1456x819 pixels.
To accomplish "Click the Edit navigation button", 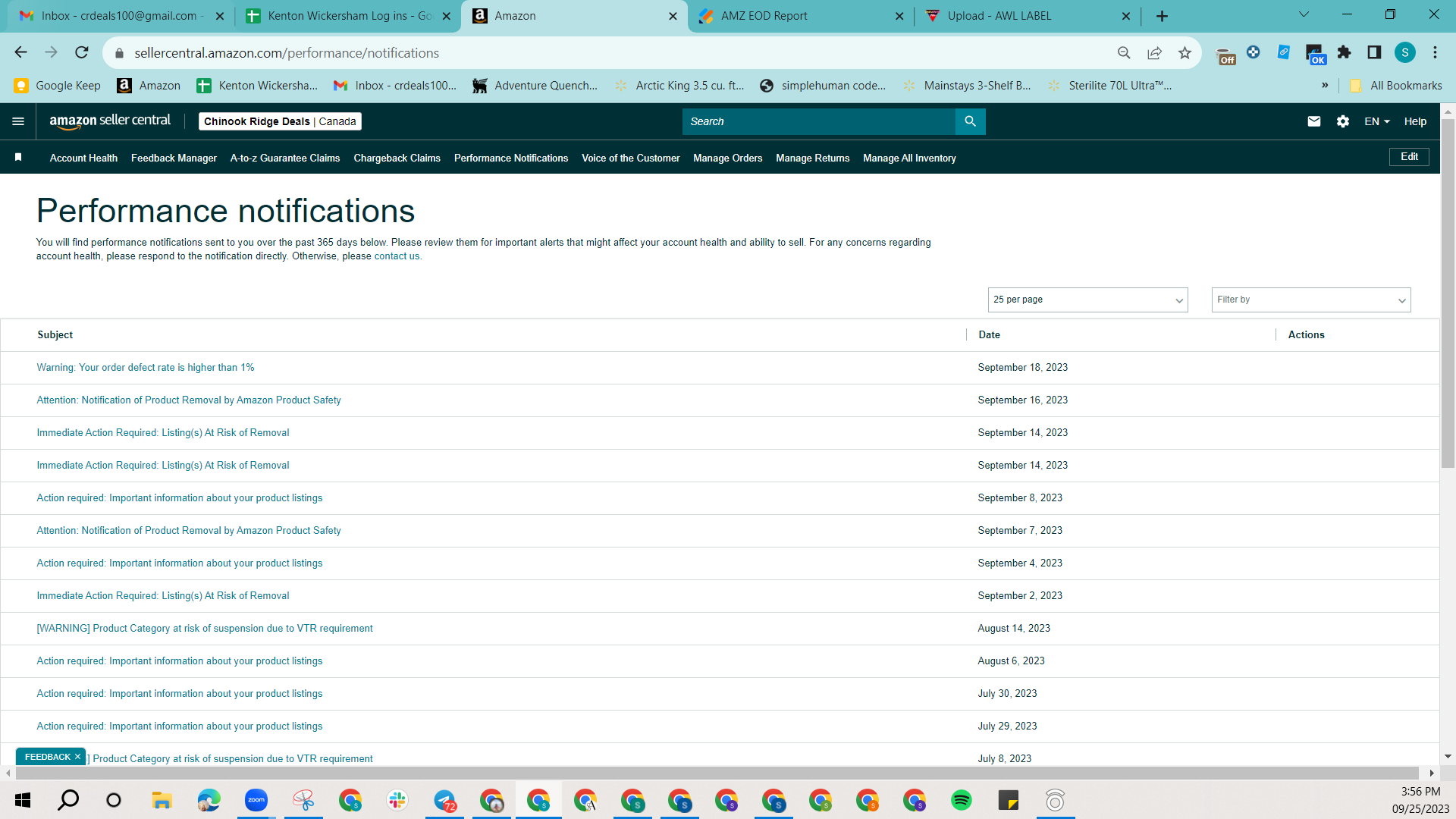I will pos(1409,157).
